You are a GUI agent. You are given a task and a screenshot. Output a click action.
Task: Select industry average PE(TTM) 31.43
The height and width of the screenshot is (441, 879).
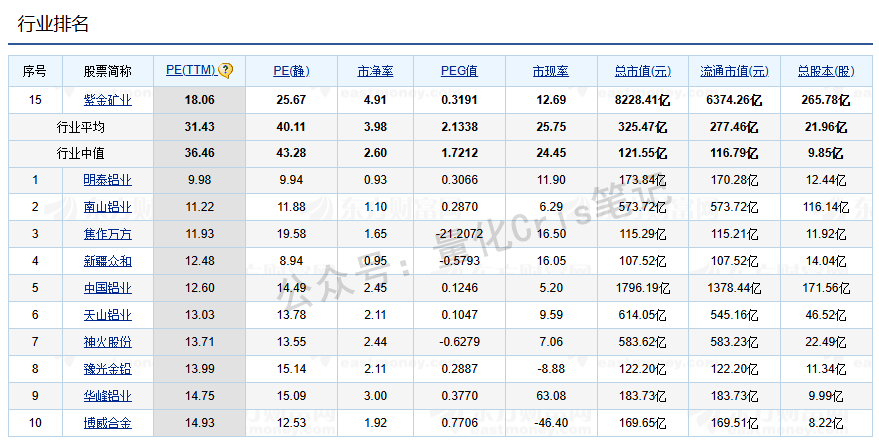point(200,127)
